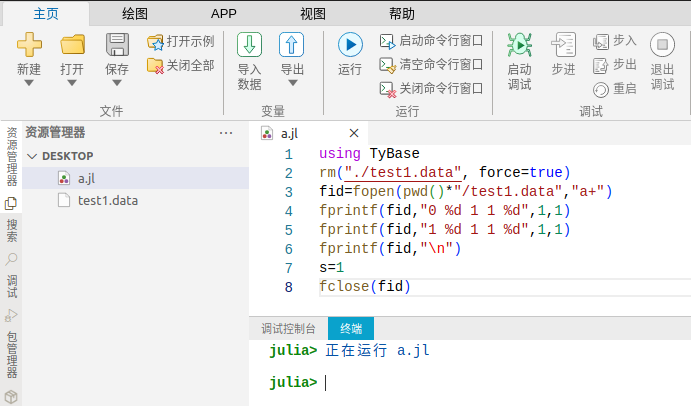Image resolution: width=691 pixels, height=406 pixels.
Task: Click the fclose(fid) code line
Action: point(365,287)
